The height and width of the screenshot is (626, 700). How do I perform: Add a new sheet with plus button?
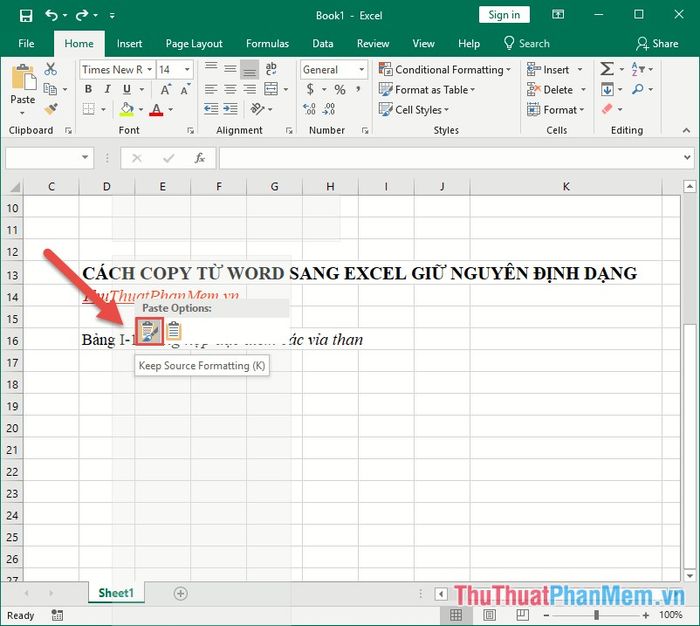(x=180, y=593)
